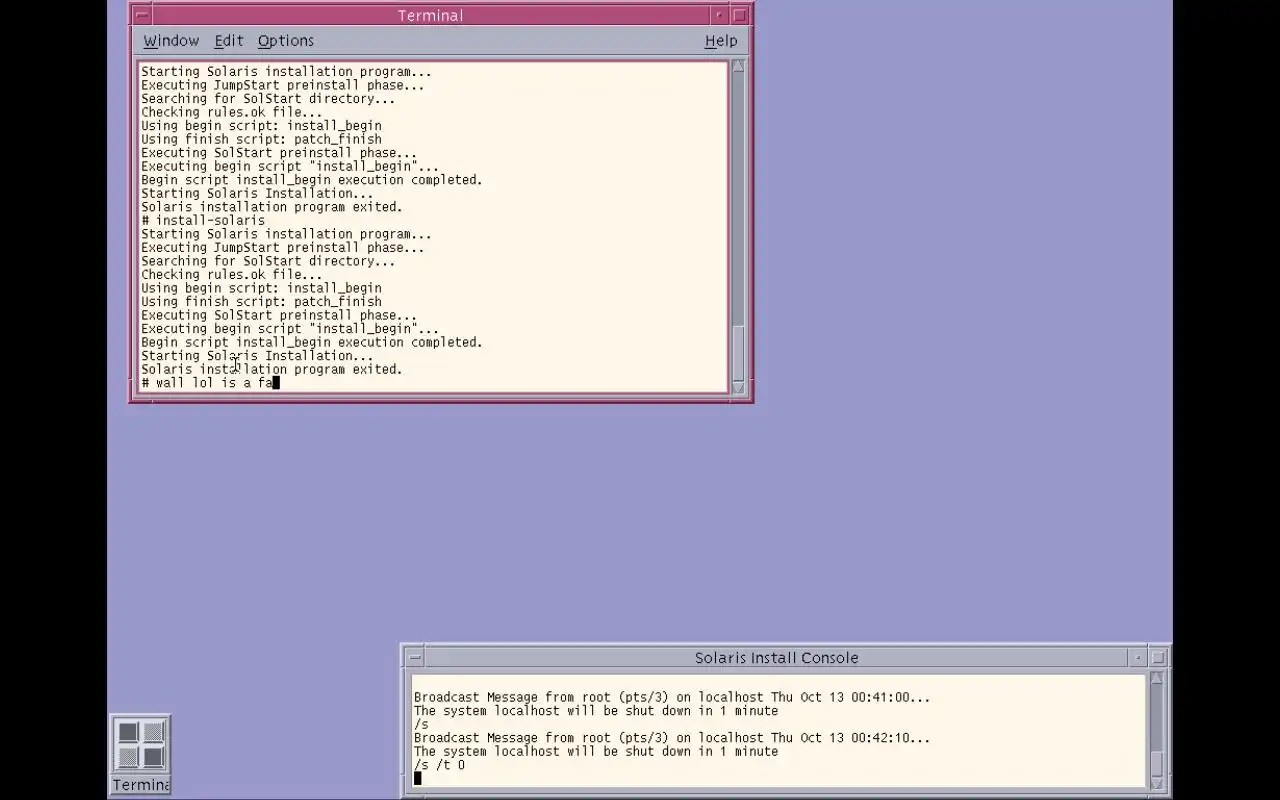Click the Solaris Install Console scrollbar down arrow
Image resolution: width=1280 pixels, height=800 pixels.
click(1157, 782)
